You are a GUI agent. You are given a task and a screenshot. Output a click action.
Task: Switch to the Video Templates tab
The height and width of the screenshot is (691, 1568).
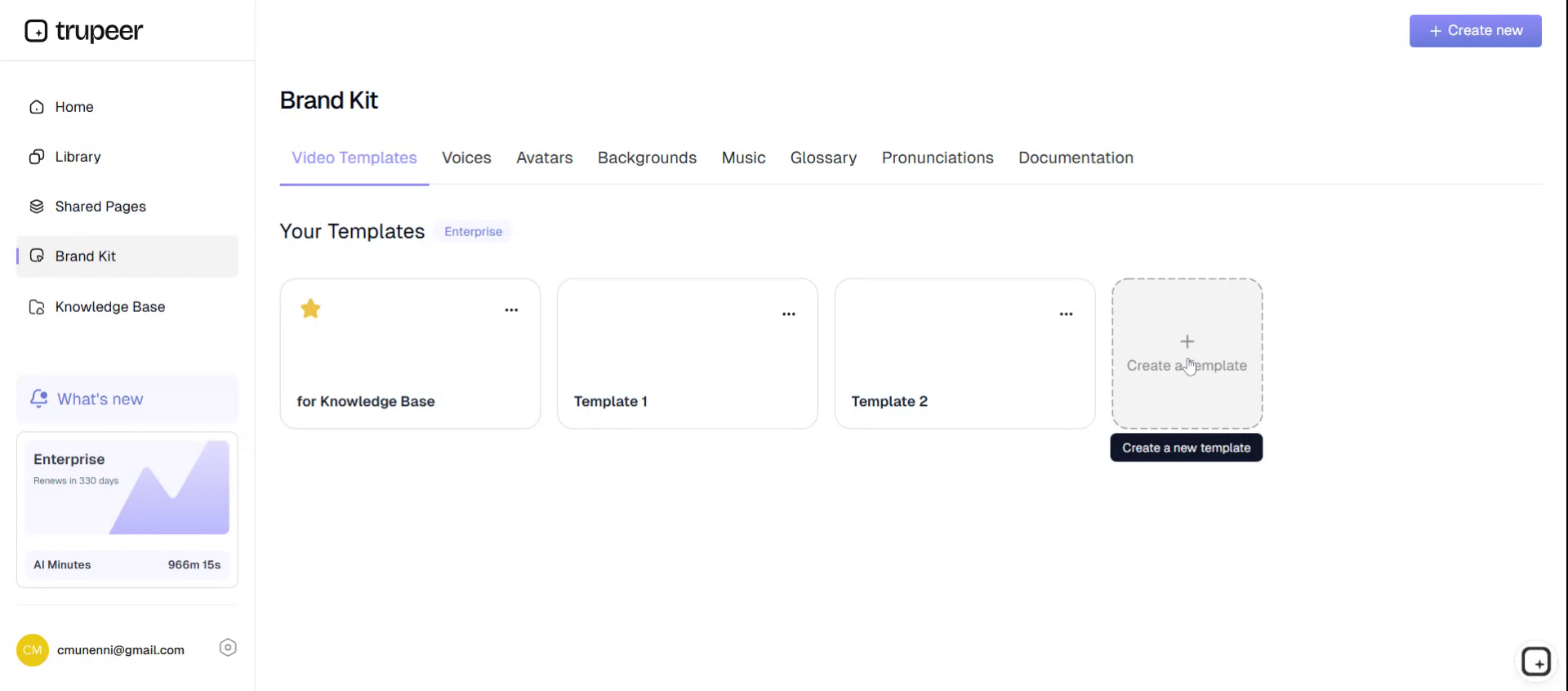354,158
